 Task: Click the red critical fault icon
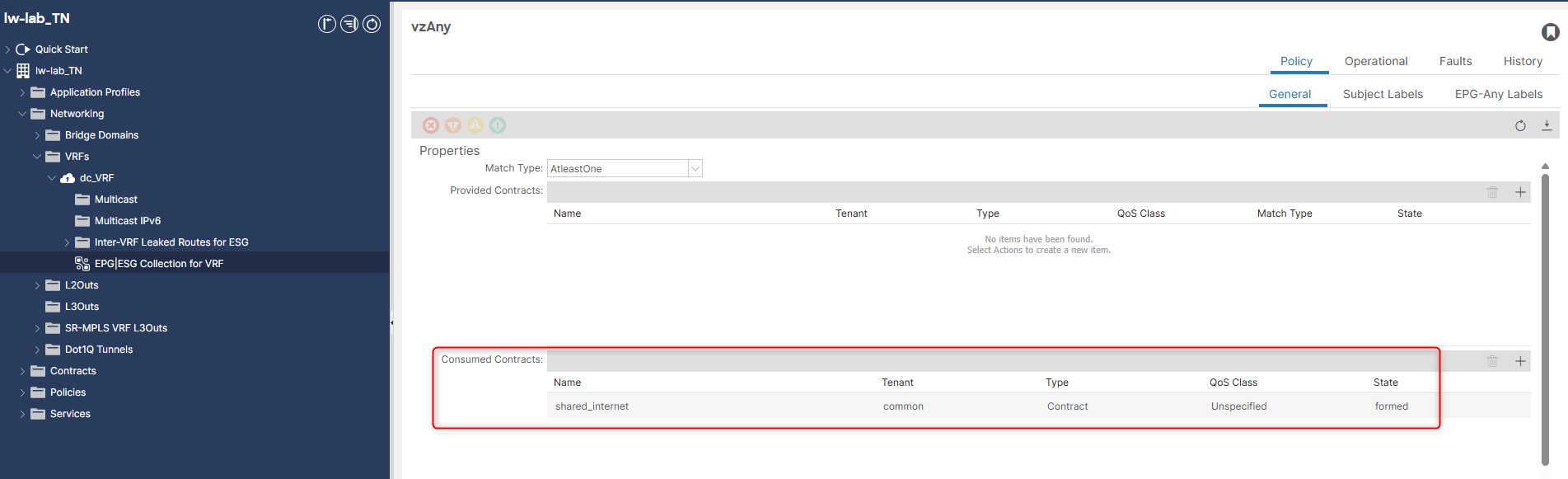(x=431, y=125)
